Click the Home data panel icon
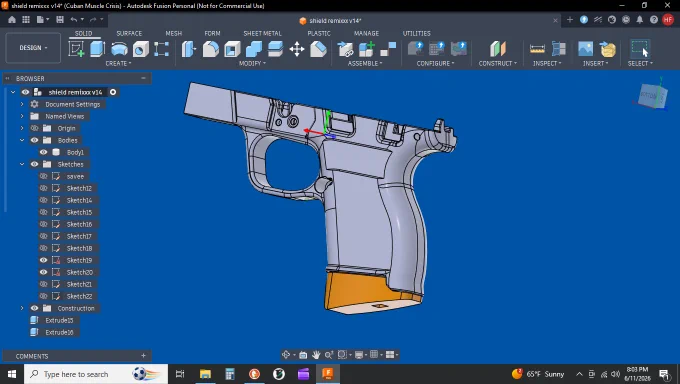The image size is (680, 384). [12, 20]
